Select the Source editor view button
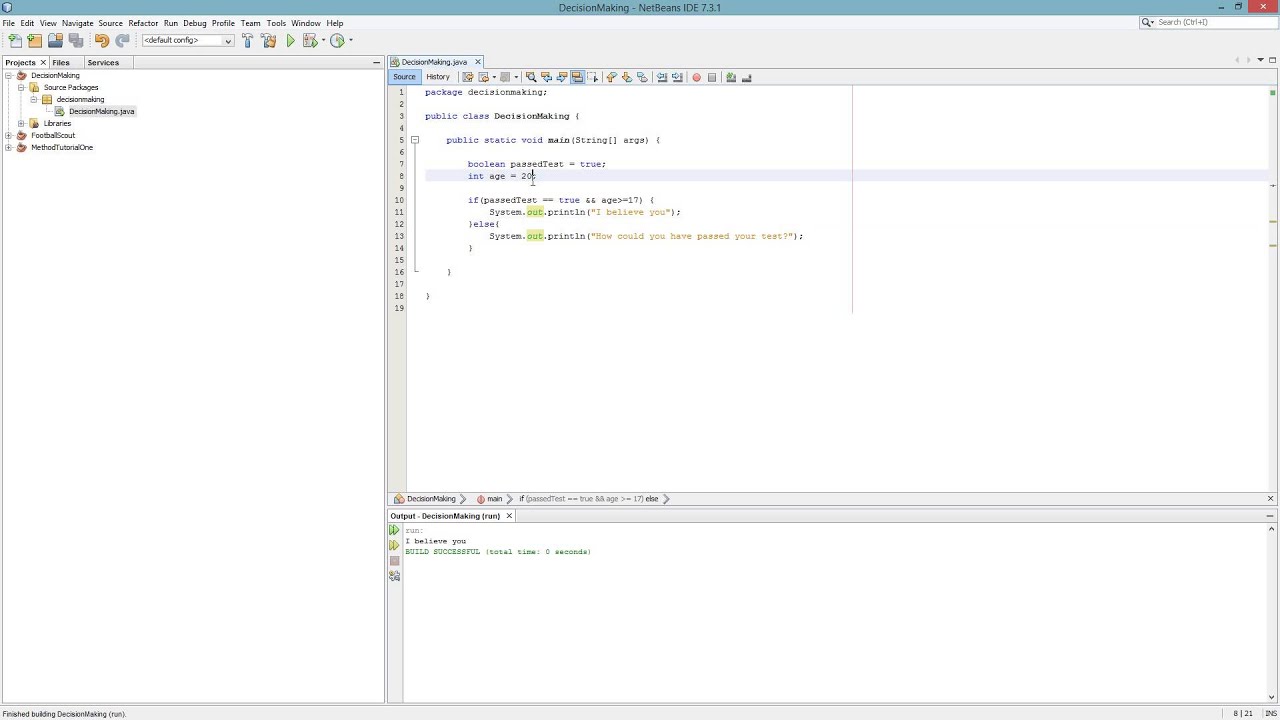The width and height of the screenshot is (1280, 720). pos(404,77)
